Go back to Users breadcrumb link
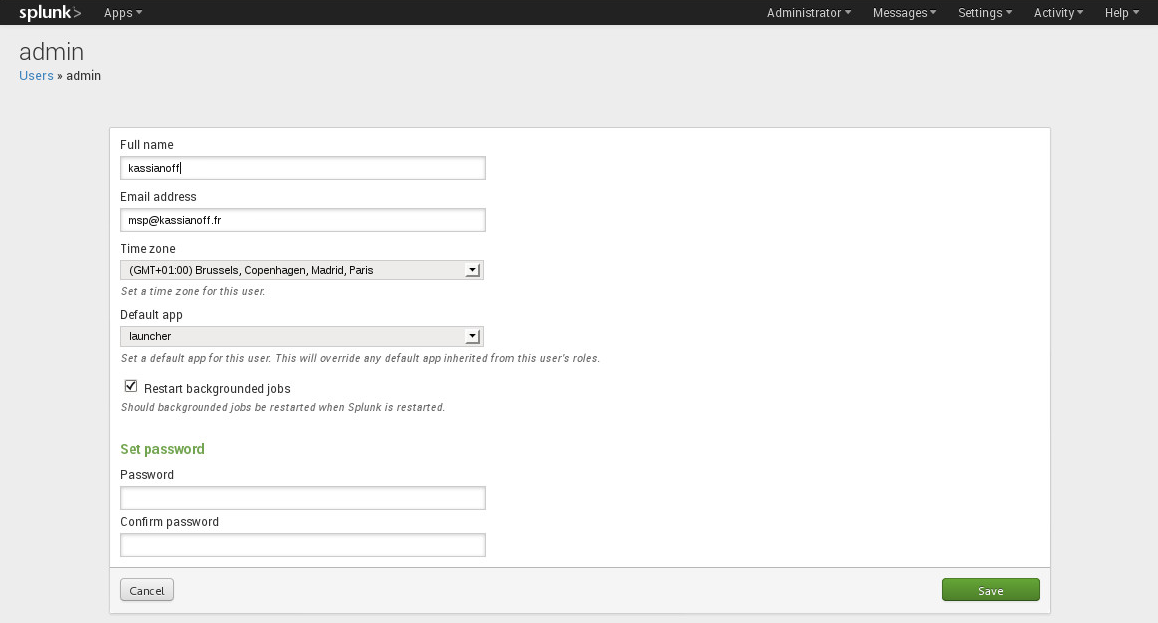This screenshot has height=623, width=1158. (36, 75)
